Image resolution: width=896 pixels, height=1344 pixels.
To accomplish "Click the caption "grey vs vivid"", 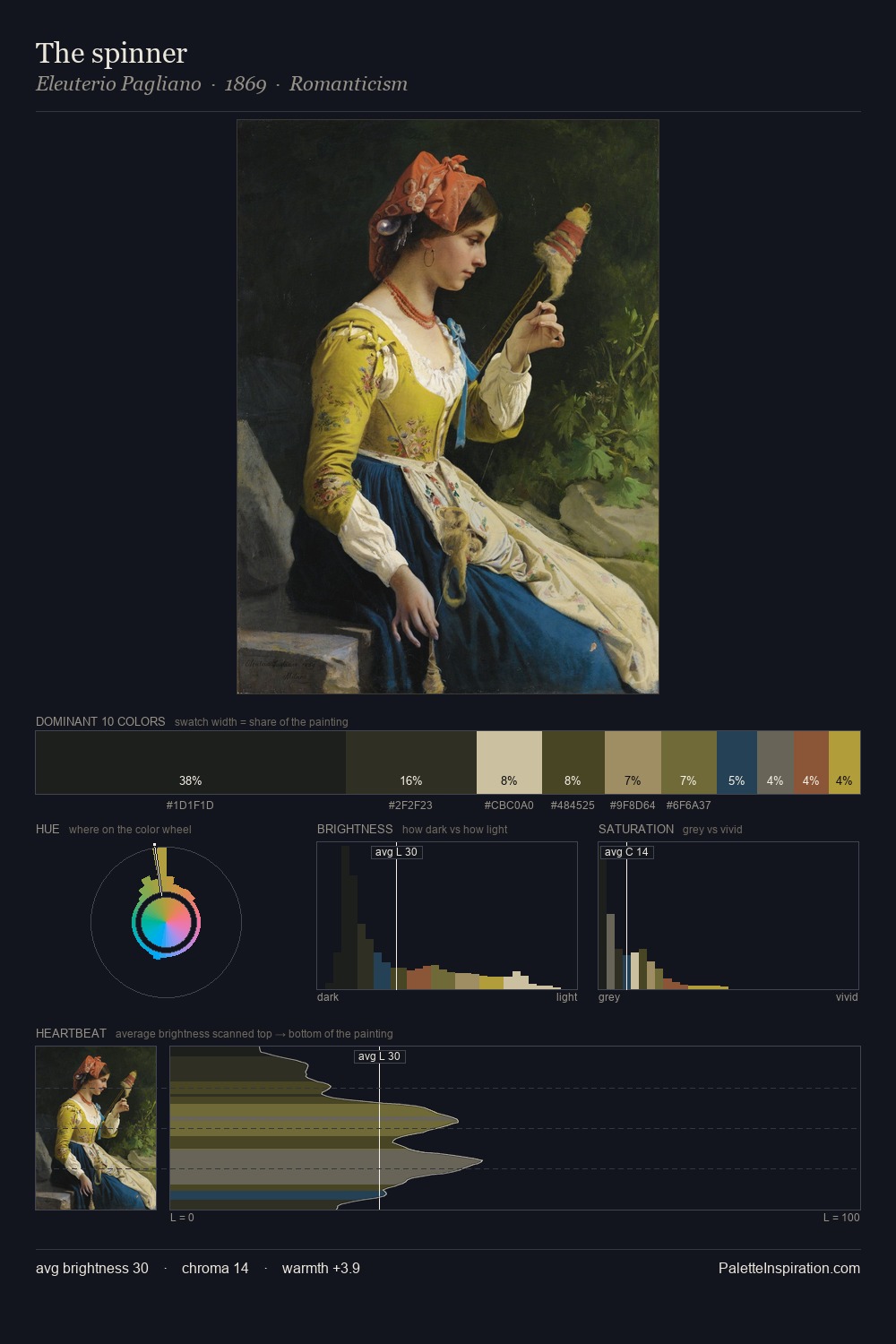I will click(x=712, y=830).
